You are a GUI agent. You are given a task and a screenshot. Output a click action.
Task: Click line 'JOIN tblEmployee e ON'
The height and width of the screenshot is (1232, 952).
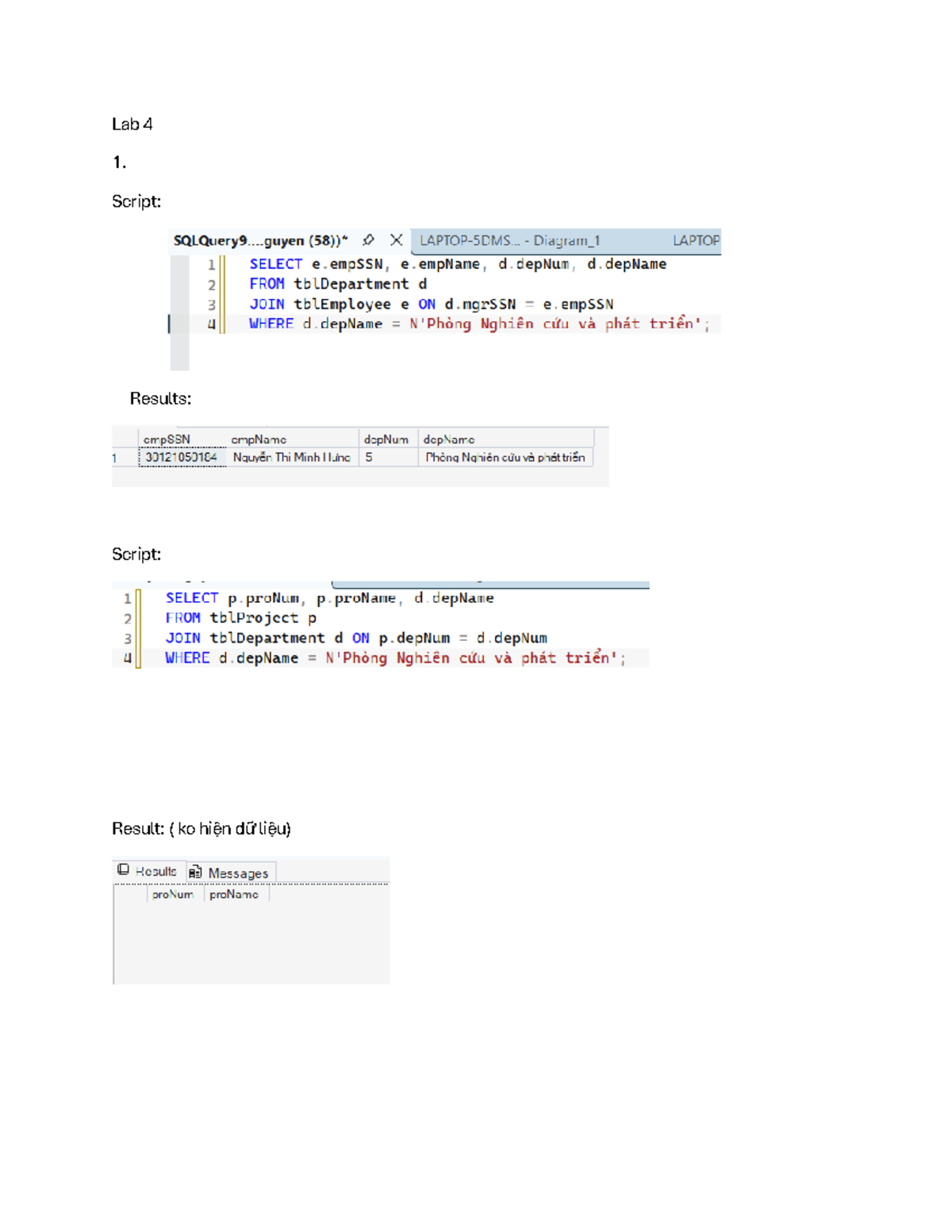(x=431, y=304)
